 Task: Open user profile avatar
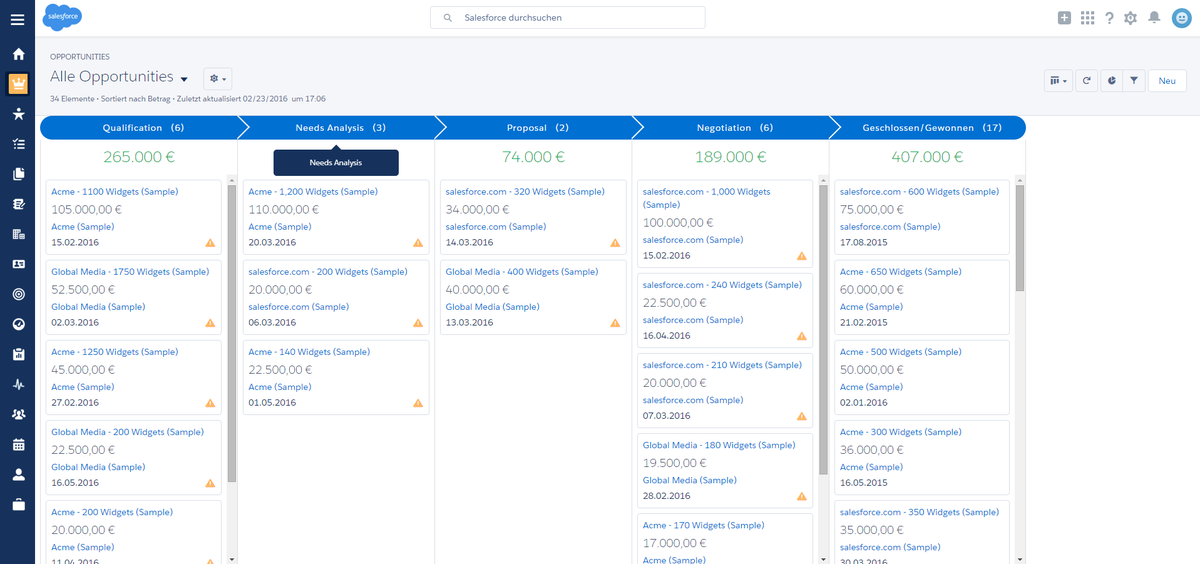pos(1180,18)
